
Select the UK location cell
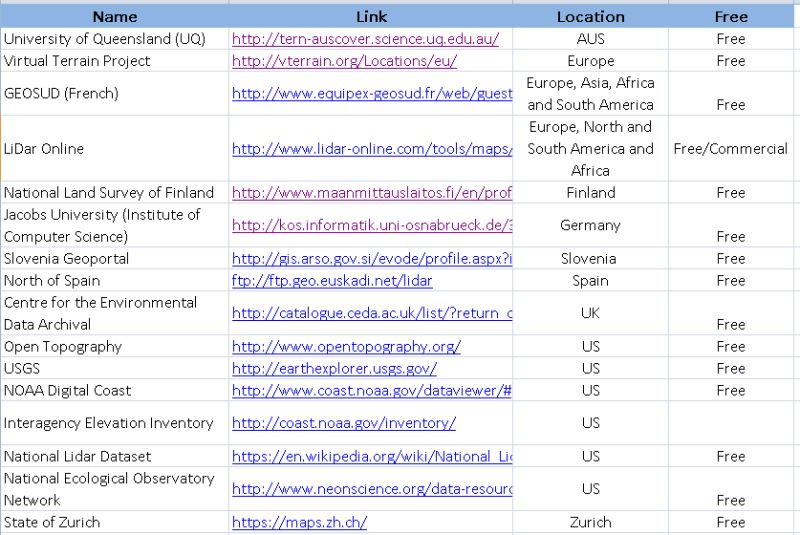click(590, 313)
